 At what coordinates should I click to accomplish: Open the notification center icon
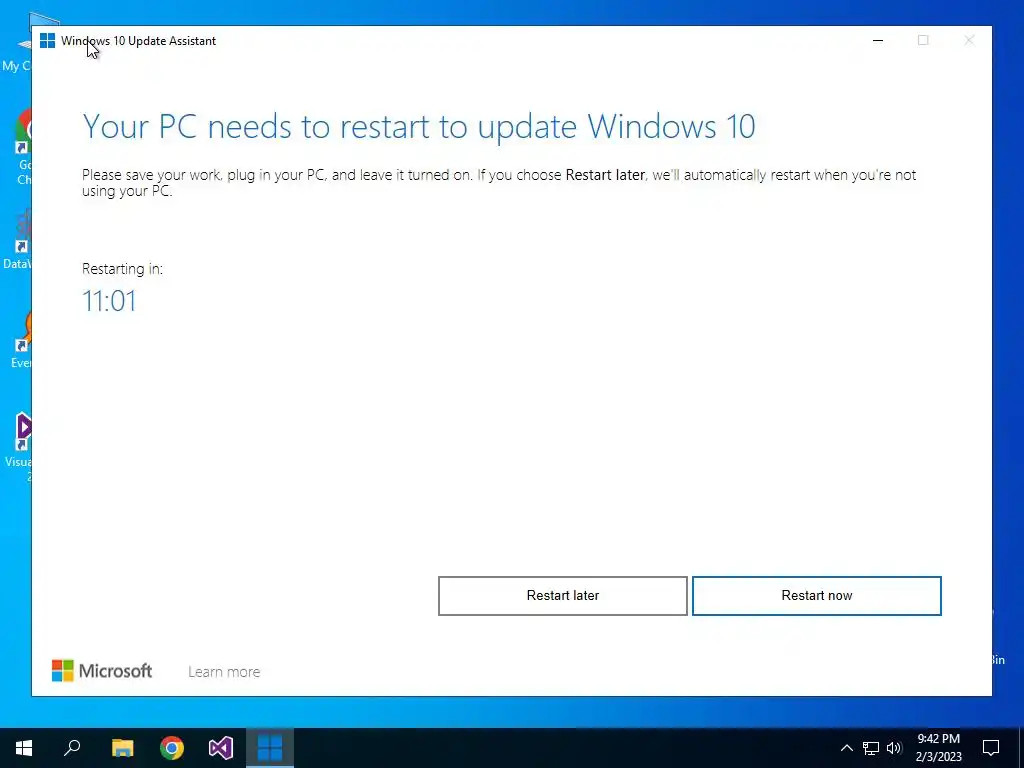click(991, 748)
